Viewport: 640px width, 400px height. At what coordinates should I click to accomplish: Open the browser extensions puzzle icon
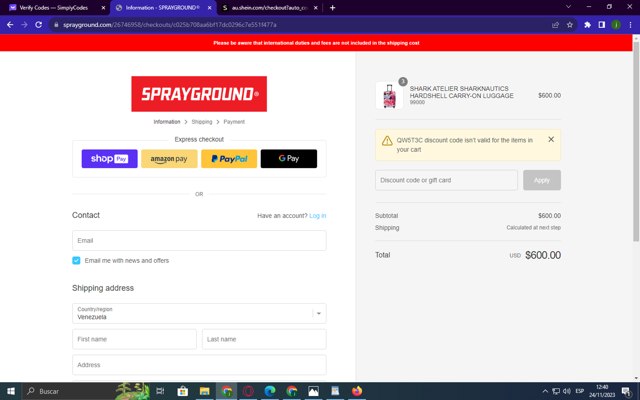(587, 25)
